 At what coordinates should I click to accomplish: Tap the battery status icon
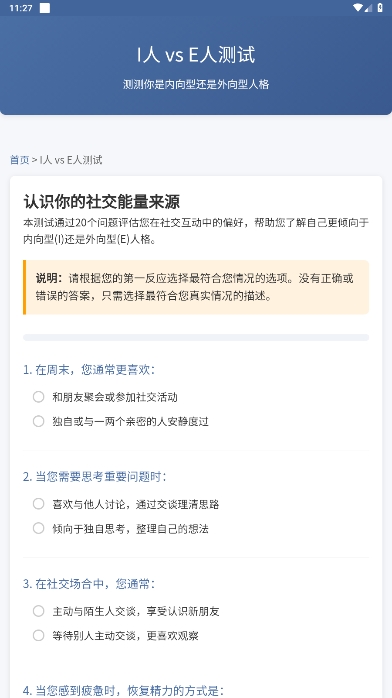click(x=380, y=8)
